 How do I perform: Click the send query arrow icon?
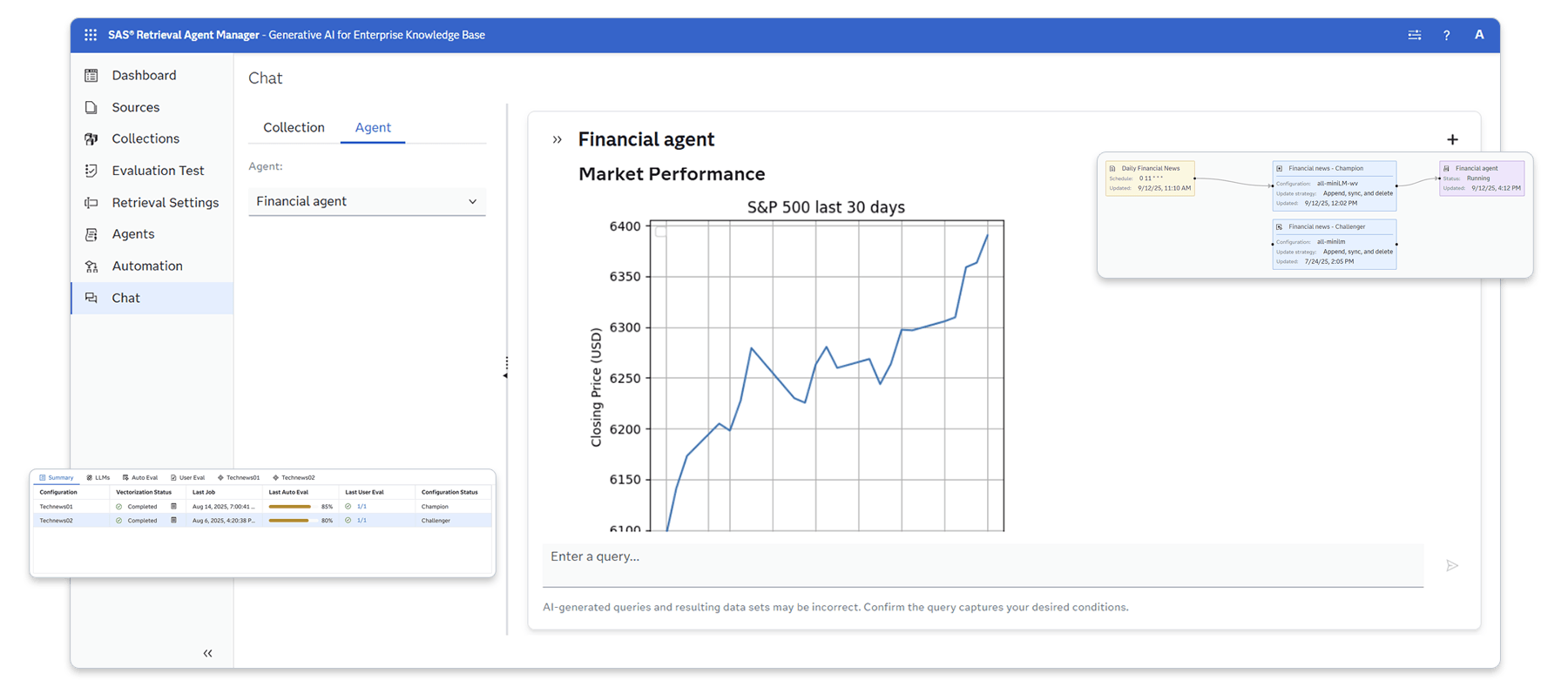1452,566
